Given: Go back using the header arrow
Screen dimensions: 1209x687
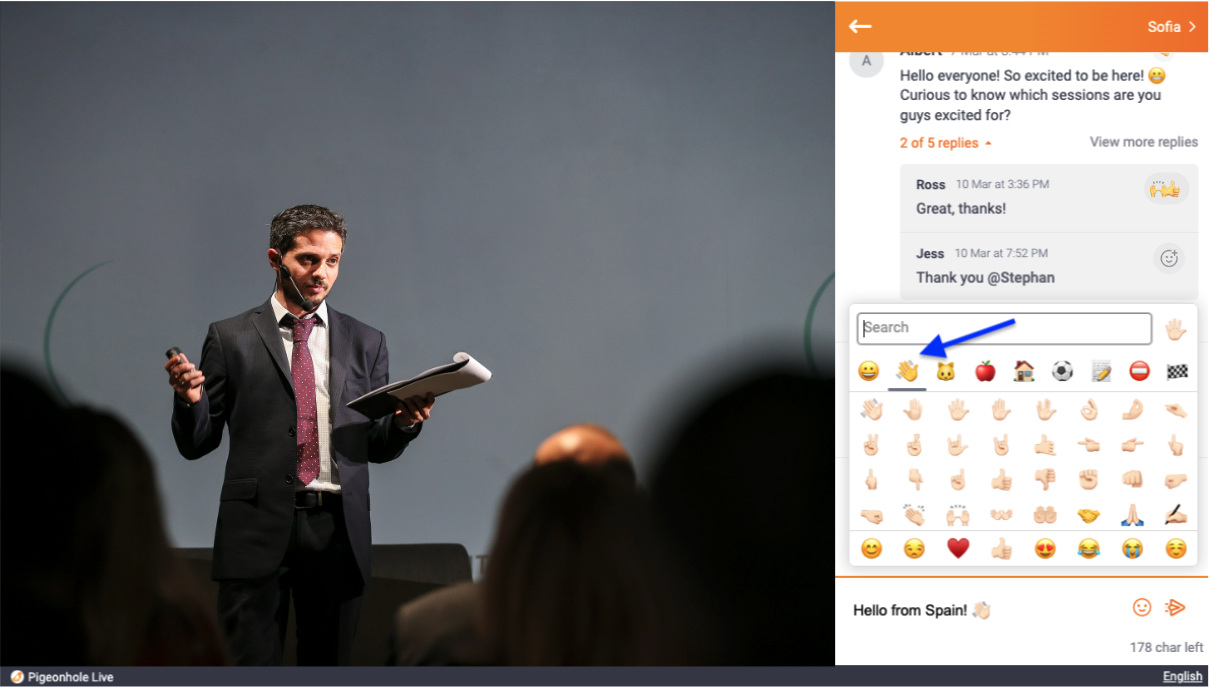Looking at the screenshot, I should pyautogui.click(x=860, y=27).
